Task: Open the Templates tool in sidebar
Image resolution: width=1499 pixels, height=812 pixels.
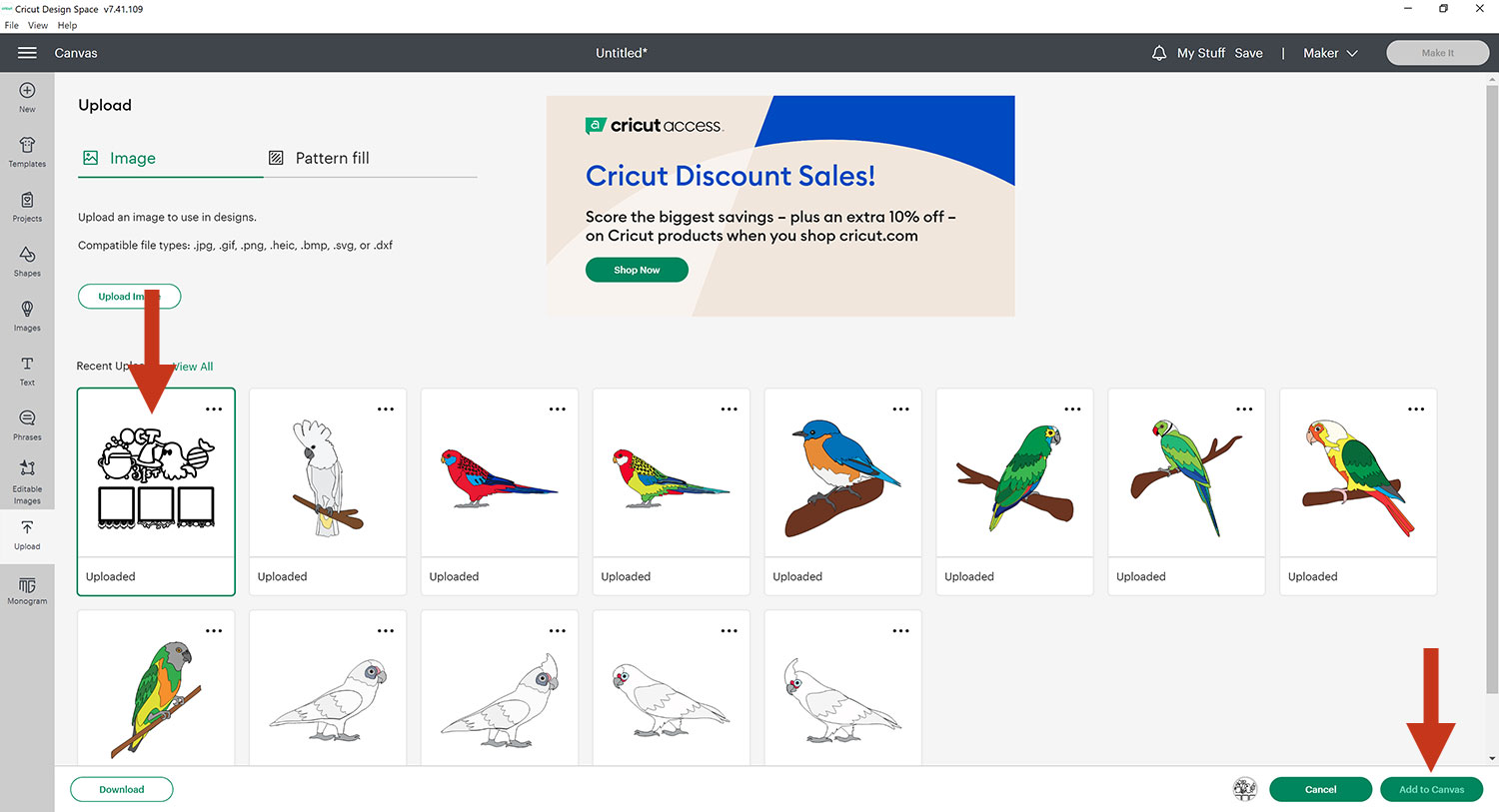Action: tap(27, 151)
